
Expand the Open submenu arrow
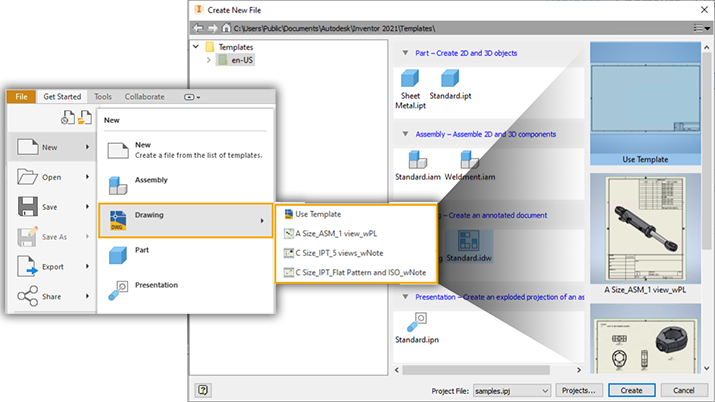coord(87,177)
